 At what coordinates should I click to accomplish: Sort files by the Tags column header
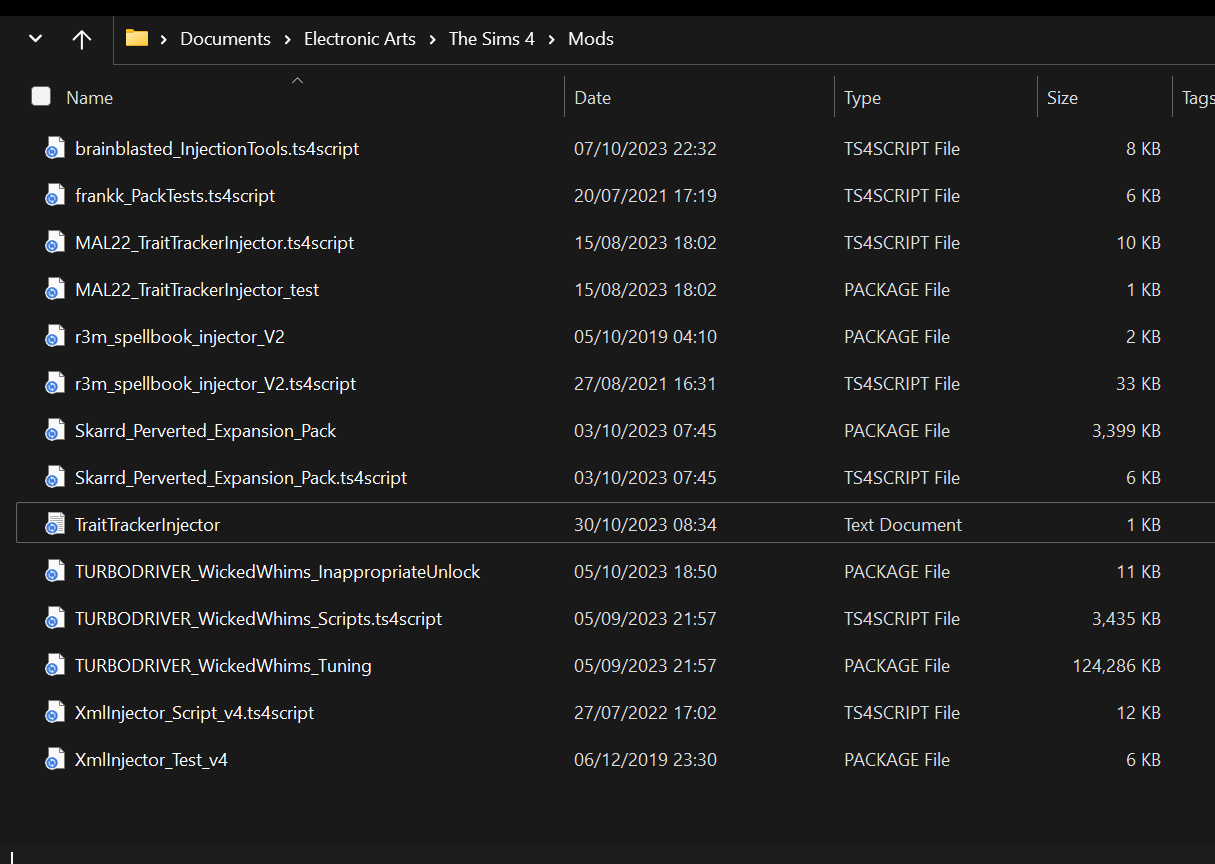click(1198, 98)
